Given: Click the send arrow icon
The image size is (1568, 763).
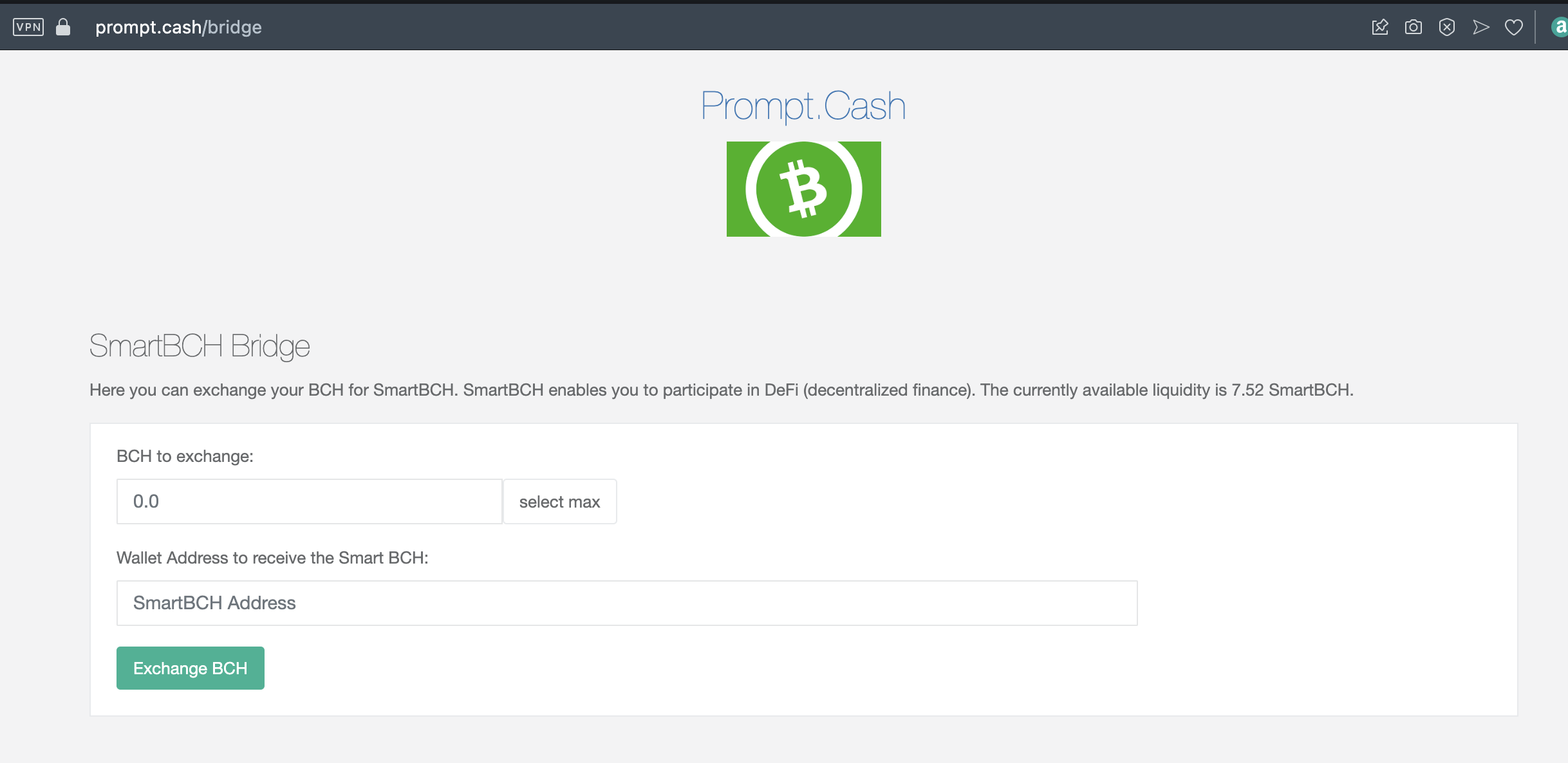Looking at the screenshot, I should pos(1480,27).
